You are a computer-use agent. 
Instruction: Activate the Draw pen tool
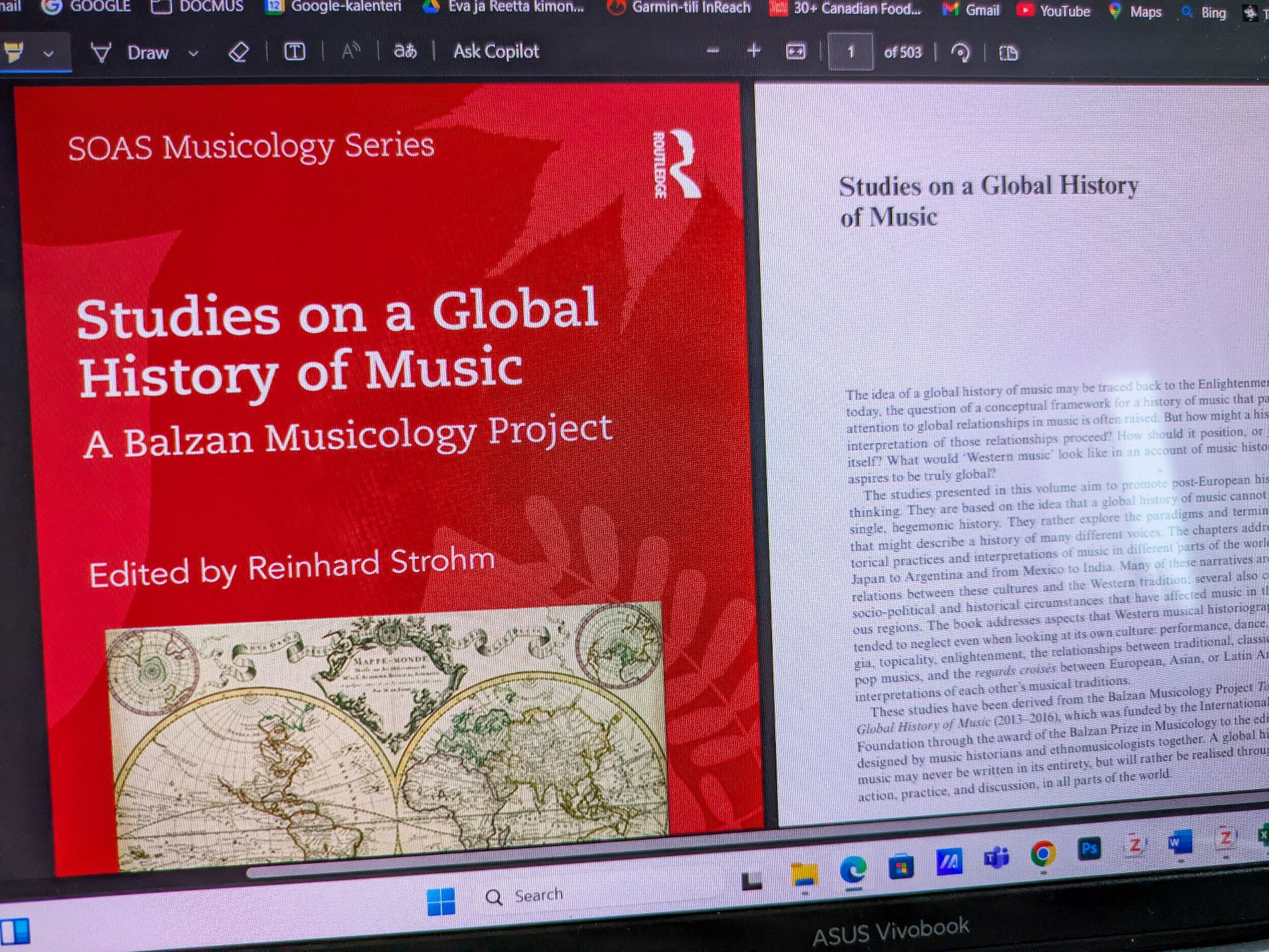(x=130, y=52)
